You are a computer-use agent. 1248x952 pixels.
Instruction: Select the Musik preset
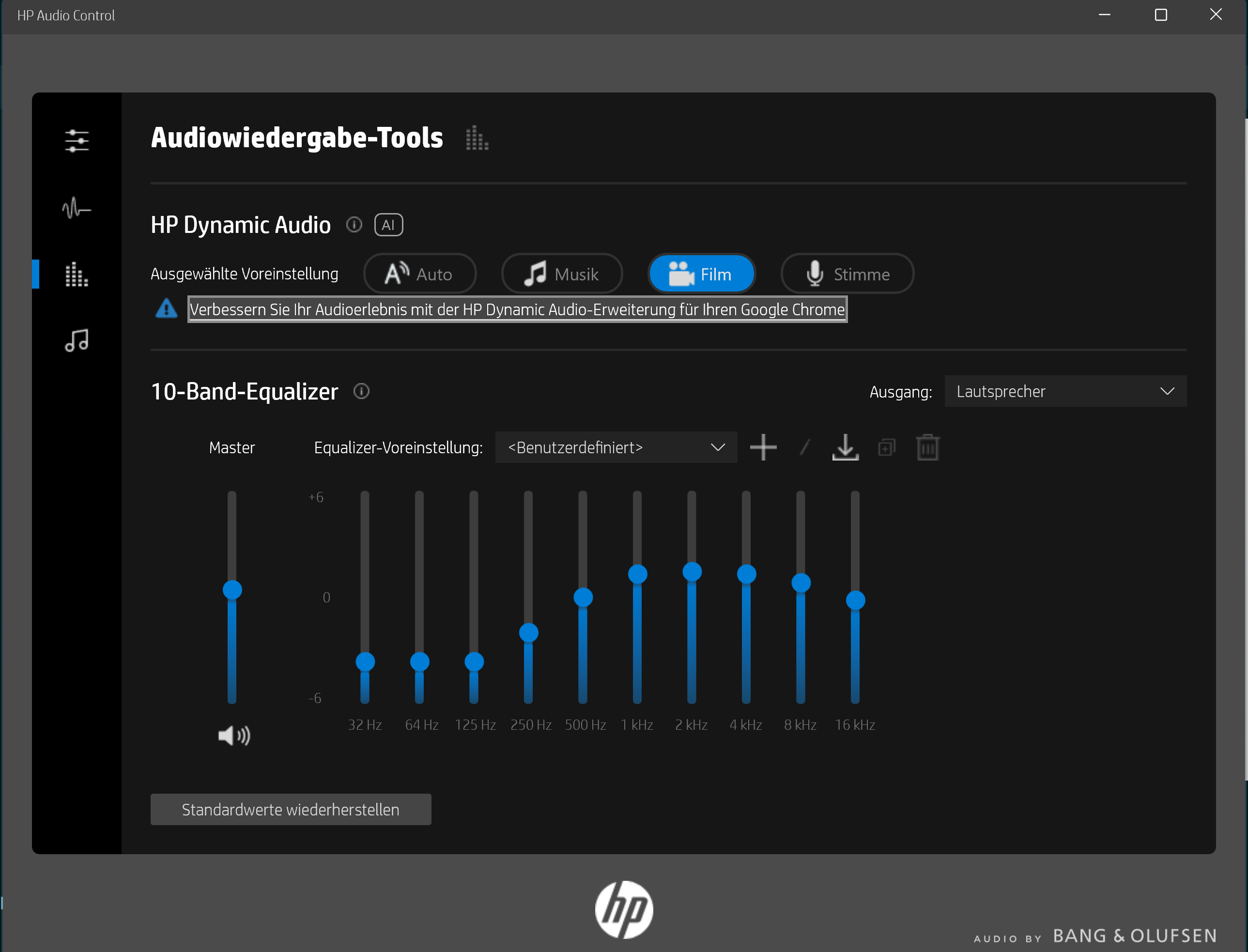(562, 274)
